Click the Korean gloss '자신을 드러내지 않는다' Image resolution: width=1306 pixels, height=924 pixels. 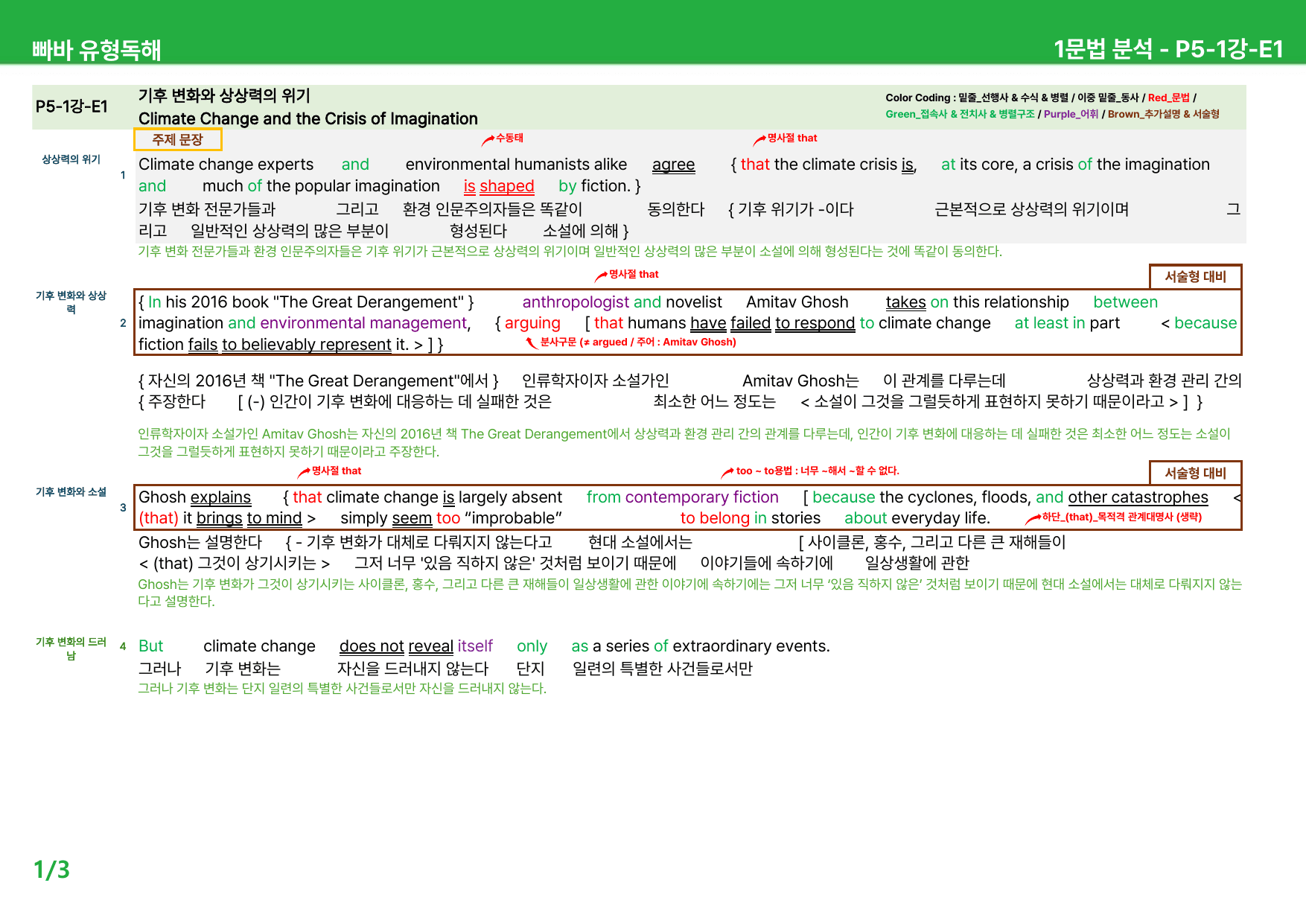412,669
